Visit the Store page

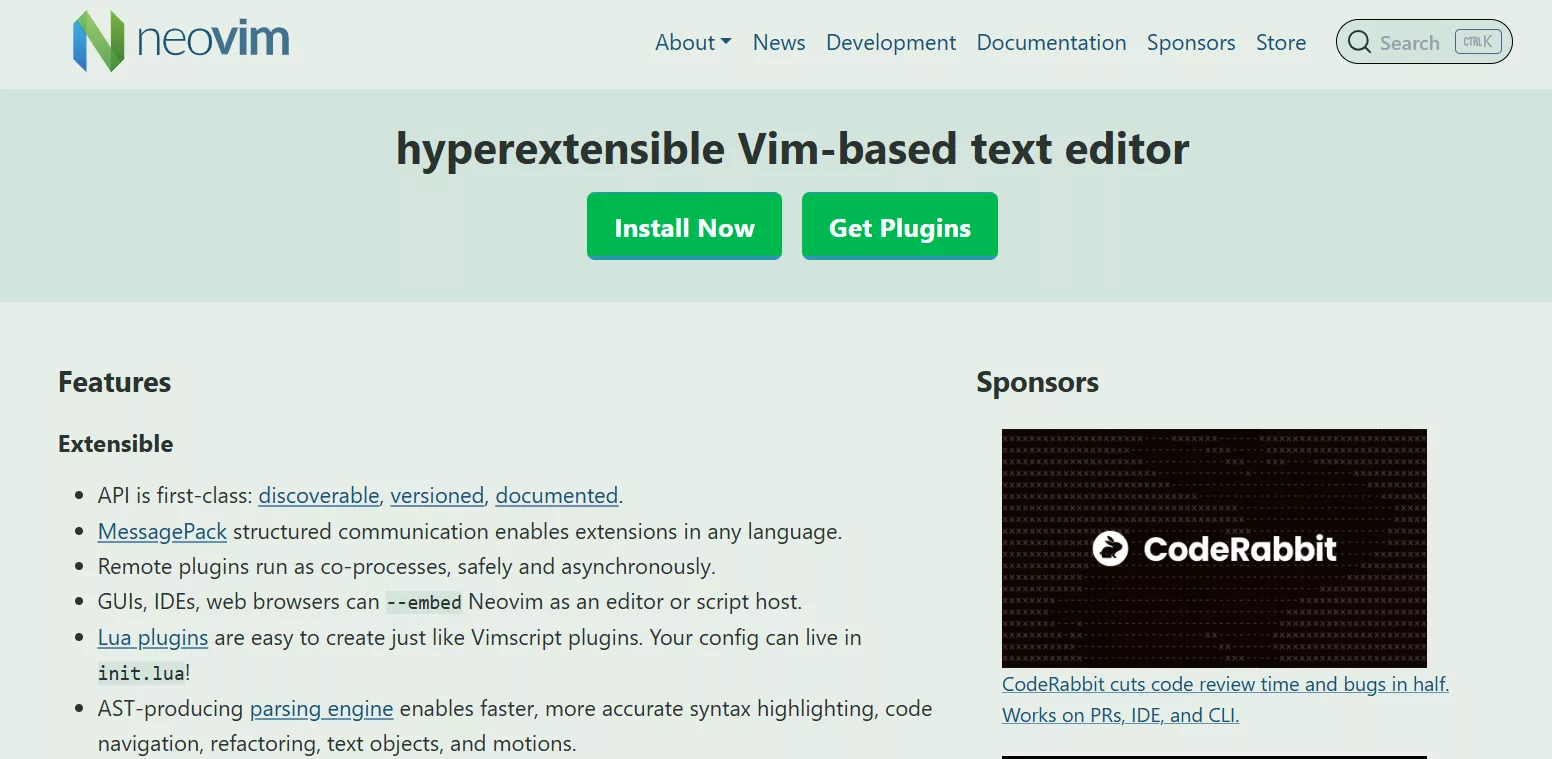tap(1281, 42)
